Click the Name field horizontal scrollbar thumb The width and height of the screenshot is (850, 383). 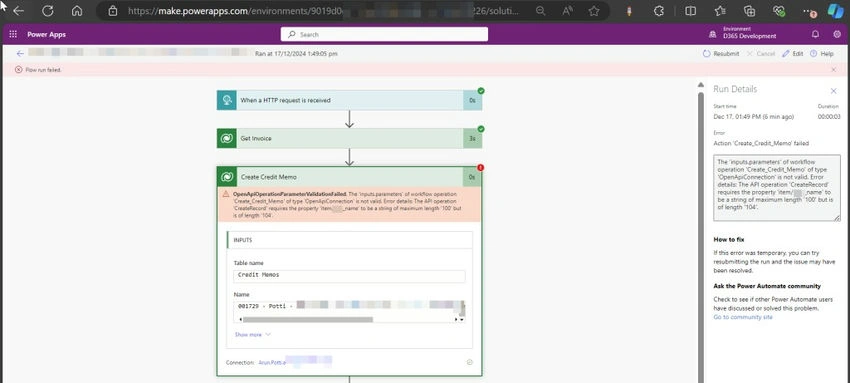308,319
